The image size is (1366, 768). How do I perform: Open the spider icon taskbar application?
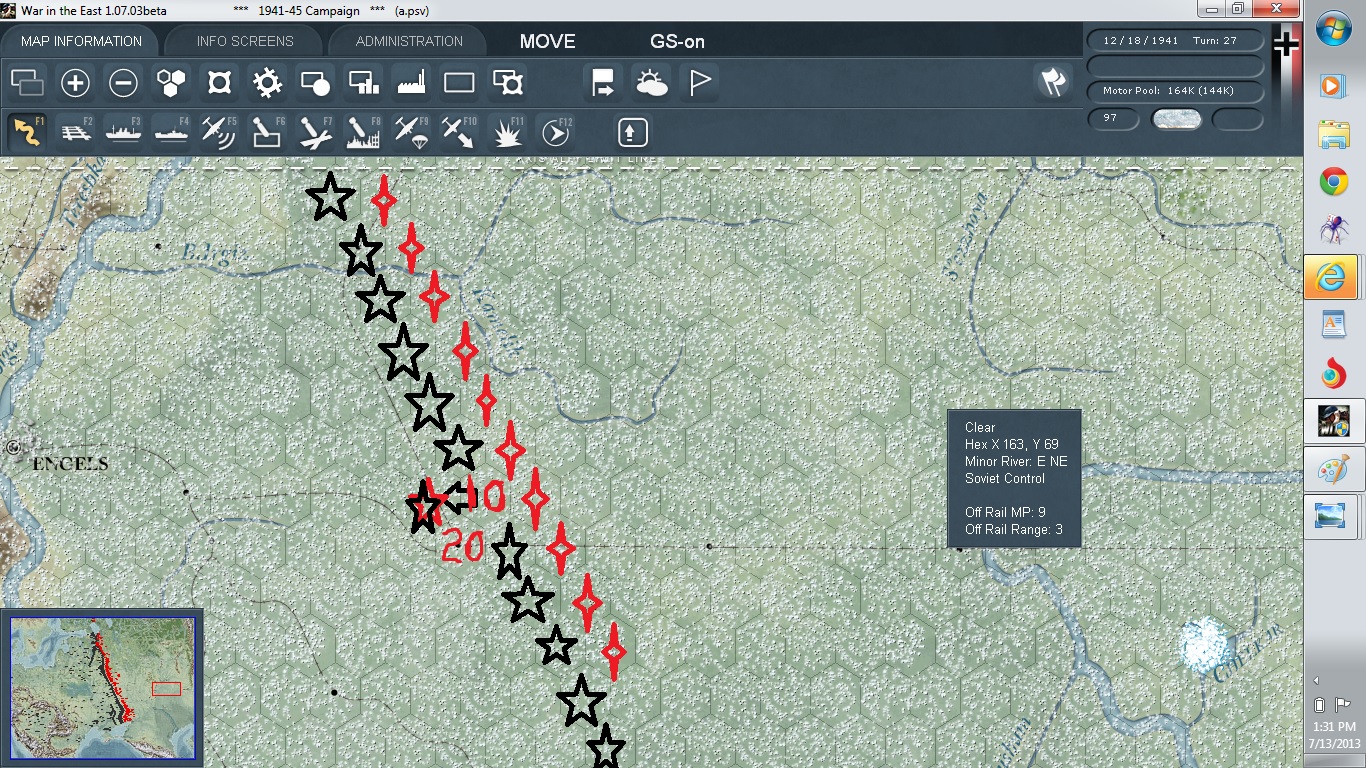click(1332, 230)
